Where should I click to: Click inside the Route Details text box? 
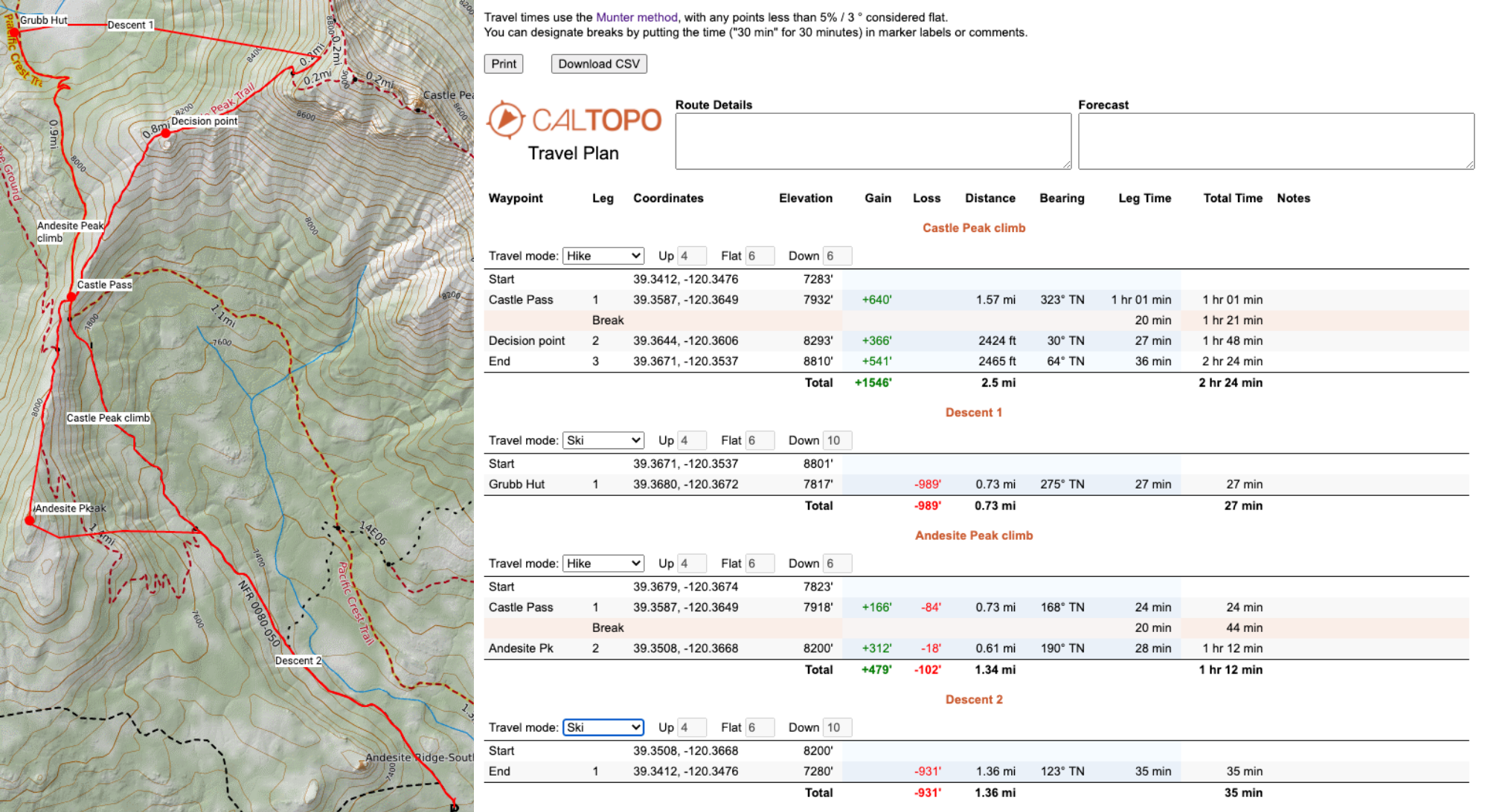[x=872, y=141]
